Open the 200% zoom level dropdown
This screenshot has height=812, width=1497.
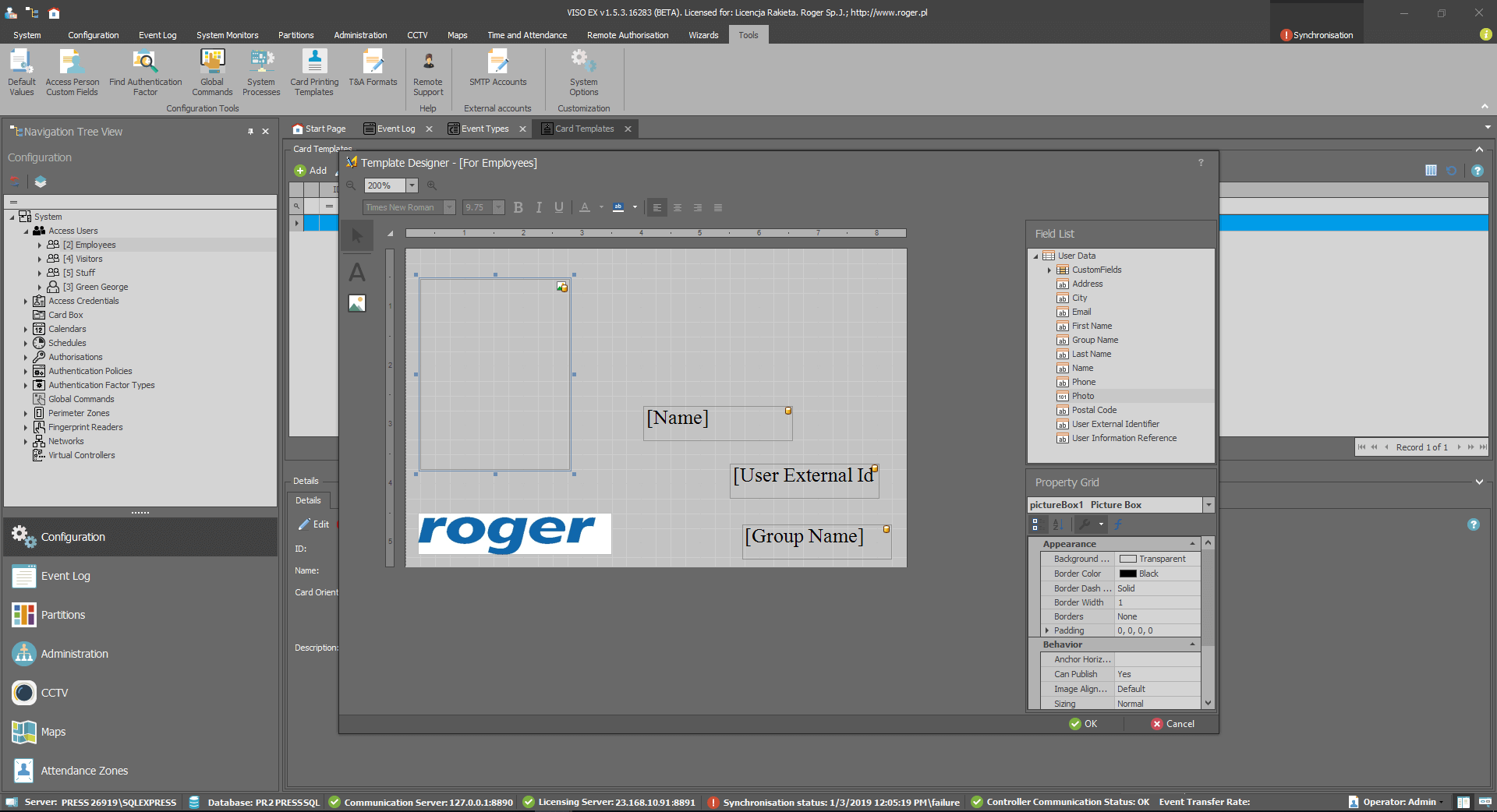pos(412,185)
